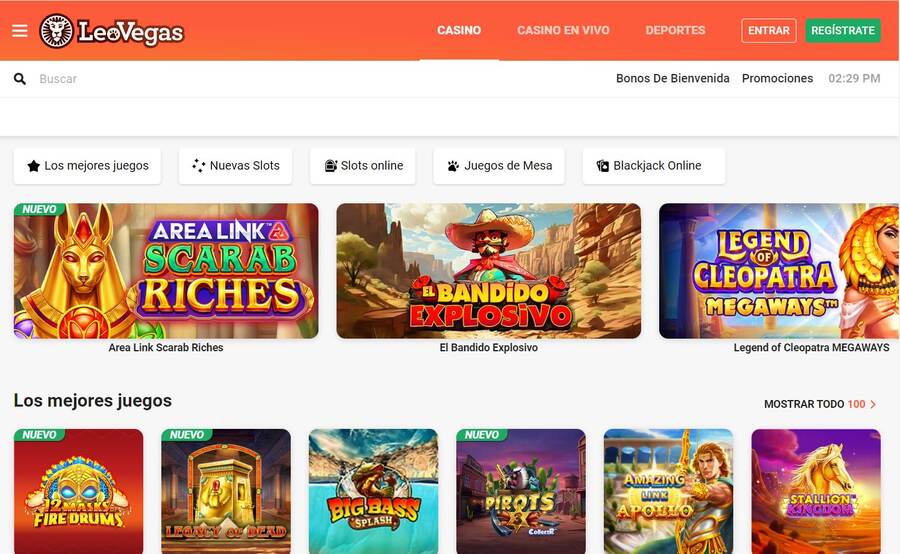
Task: Click the search magnifier icon
Action: (x=20, y=79)
